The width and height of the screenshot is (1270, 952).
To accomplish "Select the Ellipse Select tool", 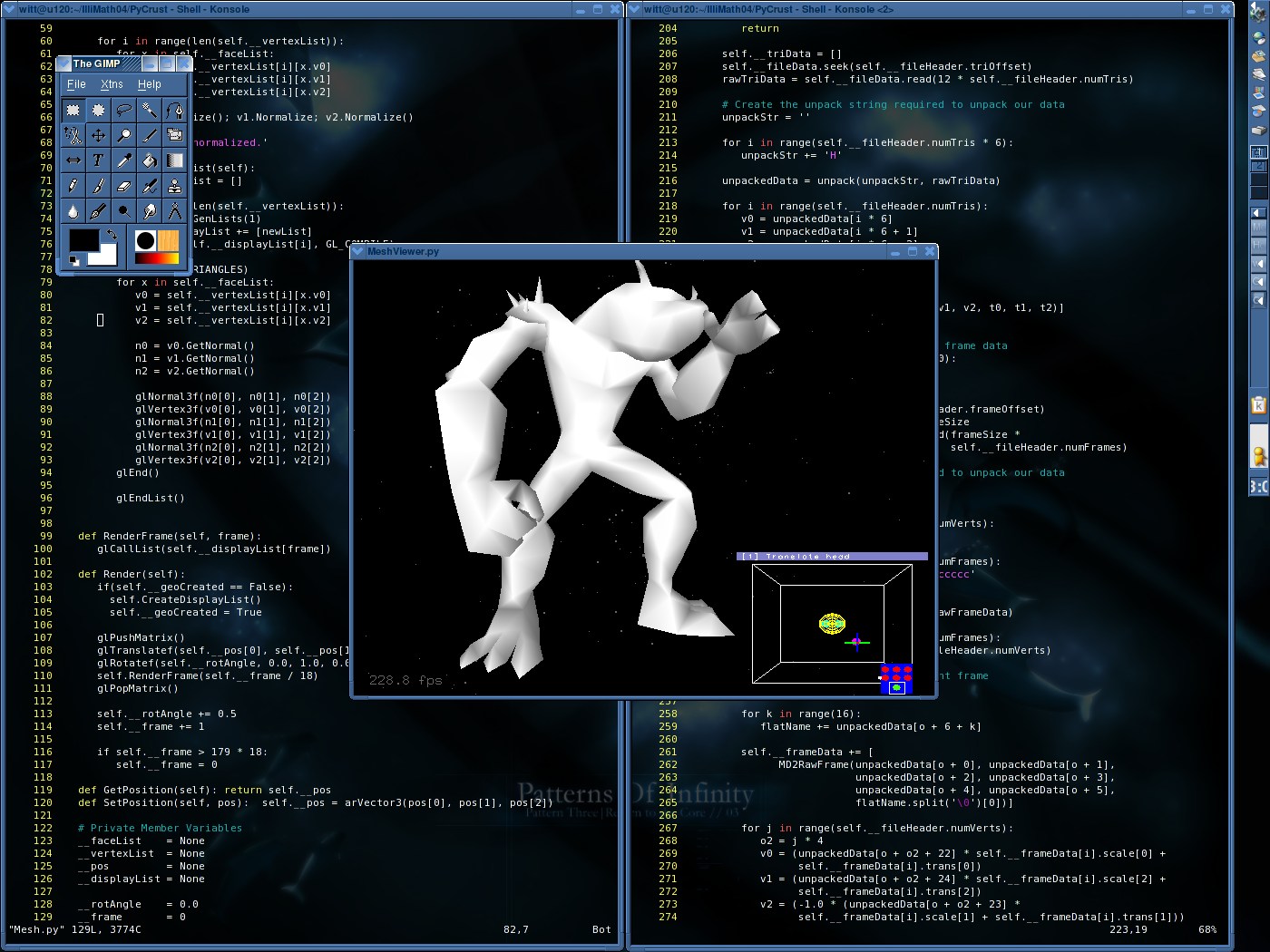I will pos(98,111).
